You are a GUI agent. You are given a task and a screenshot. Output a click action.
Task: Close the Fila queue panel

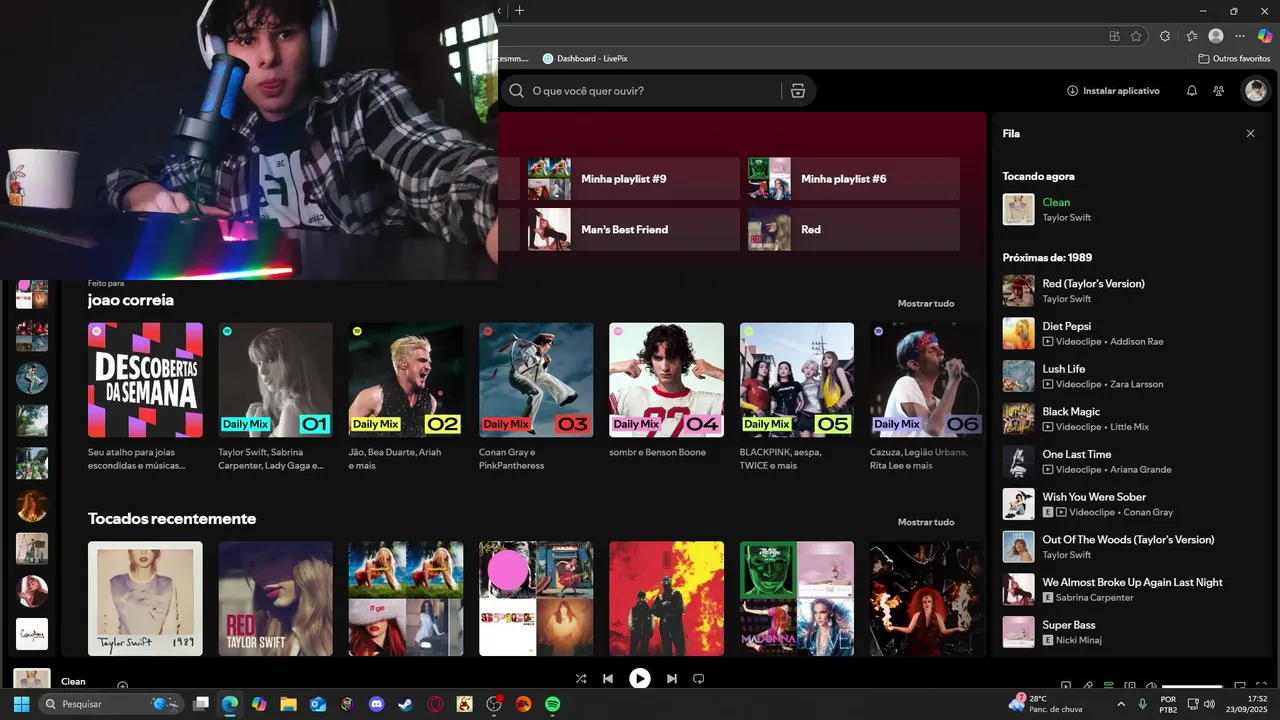(x=1250, y=133)
